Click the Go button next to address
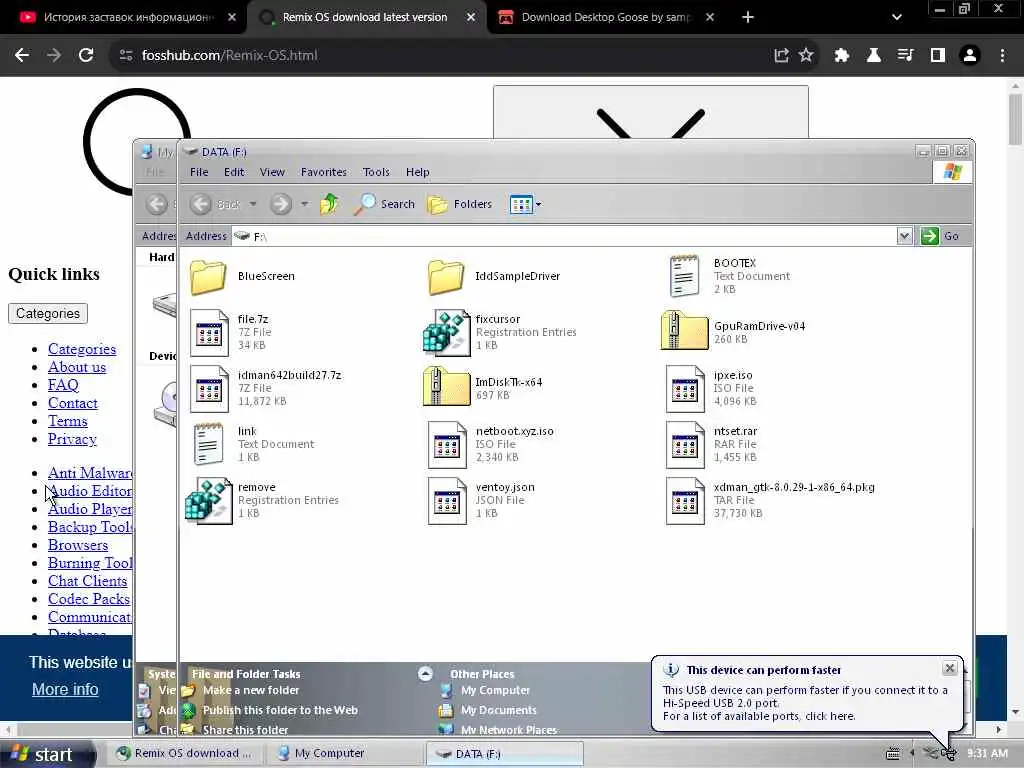 (x=940, y=236)
